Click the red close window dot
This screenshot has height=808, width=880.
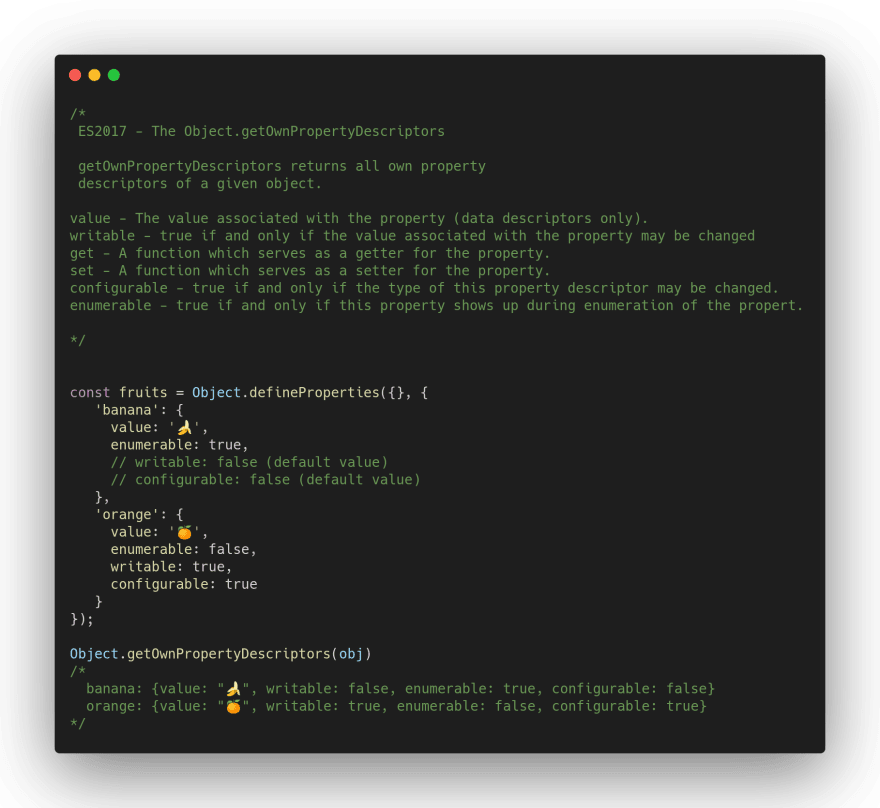[75, 75]
